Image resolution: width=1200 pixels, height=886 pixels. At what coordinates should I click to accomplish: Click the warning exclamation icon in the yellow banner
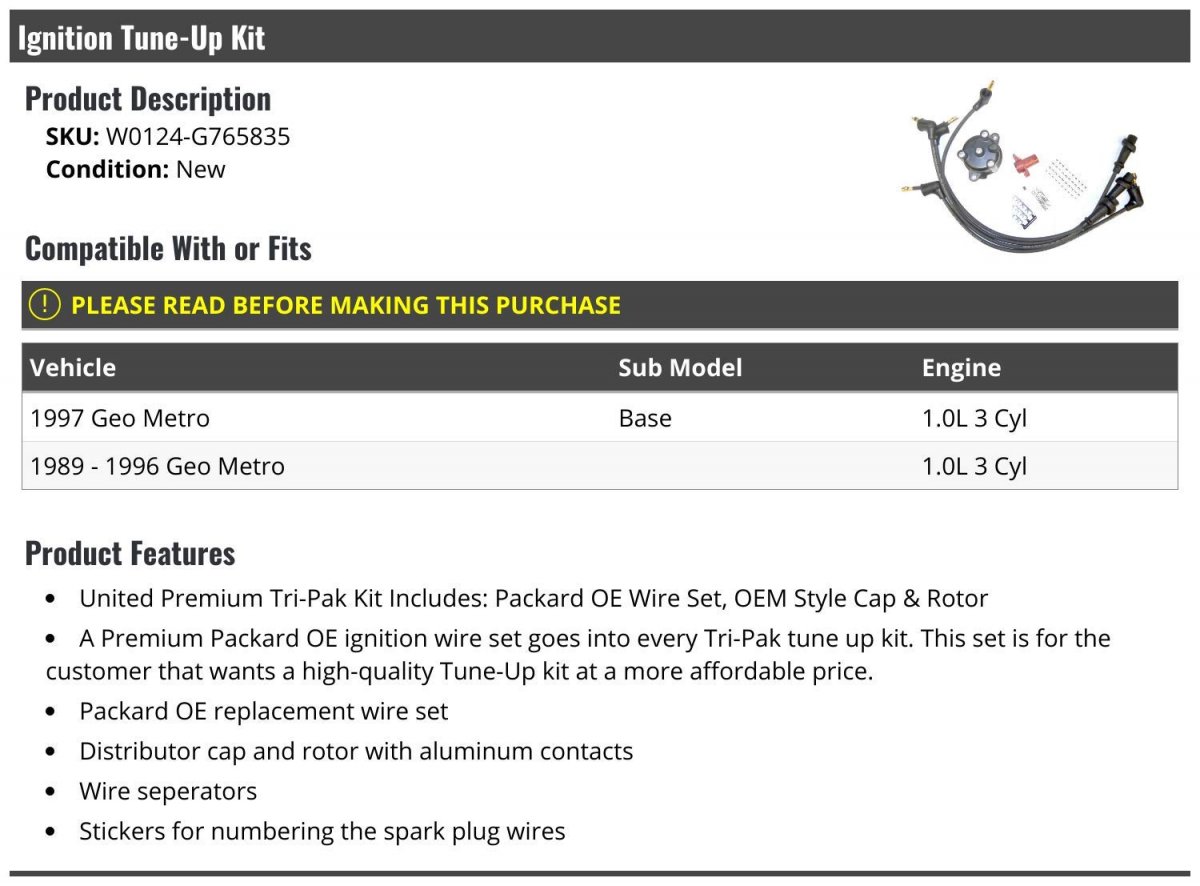[44, 305]
